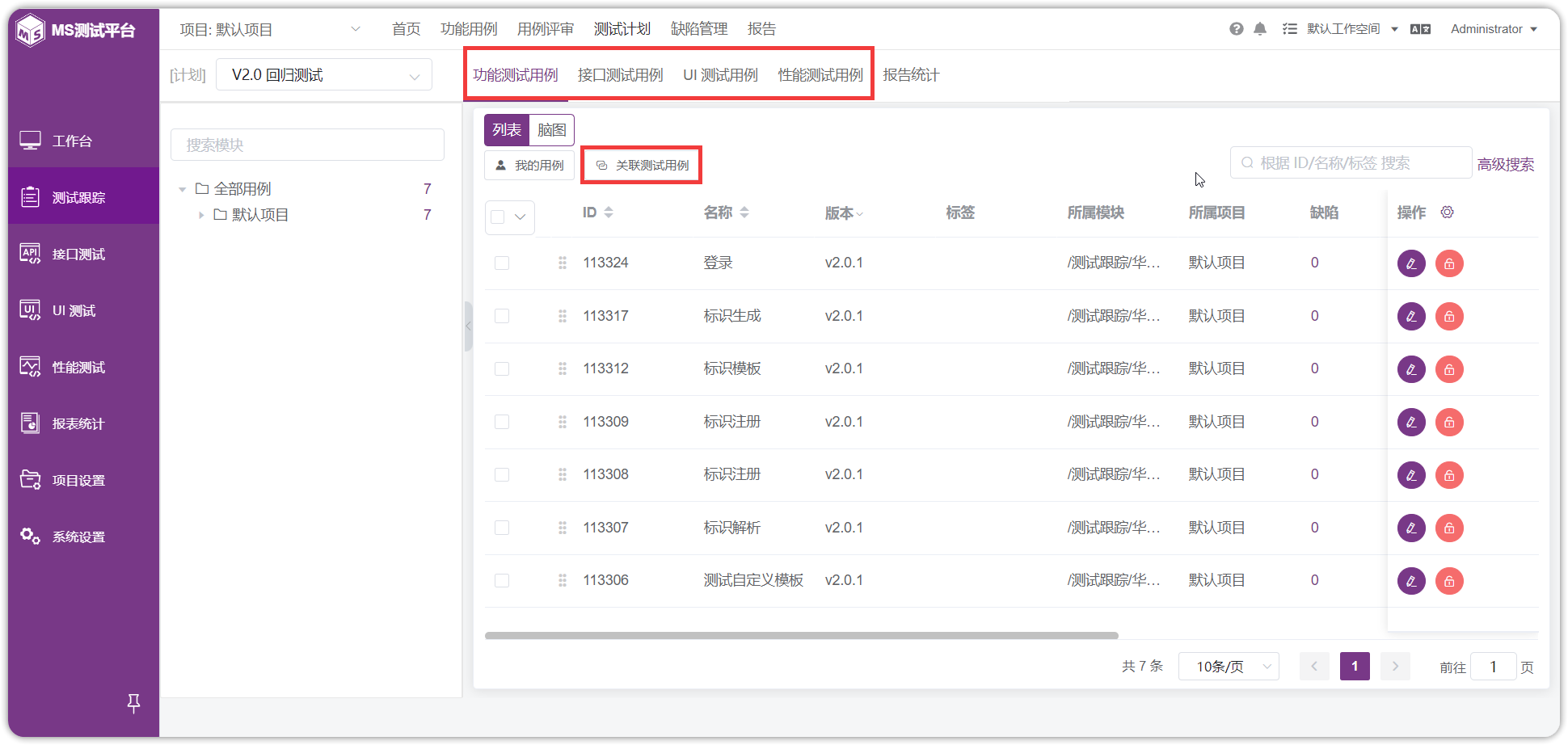Click the edit icon for case 113324
The image size is (1568, 745).
coord(1411,263)
